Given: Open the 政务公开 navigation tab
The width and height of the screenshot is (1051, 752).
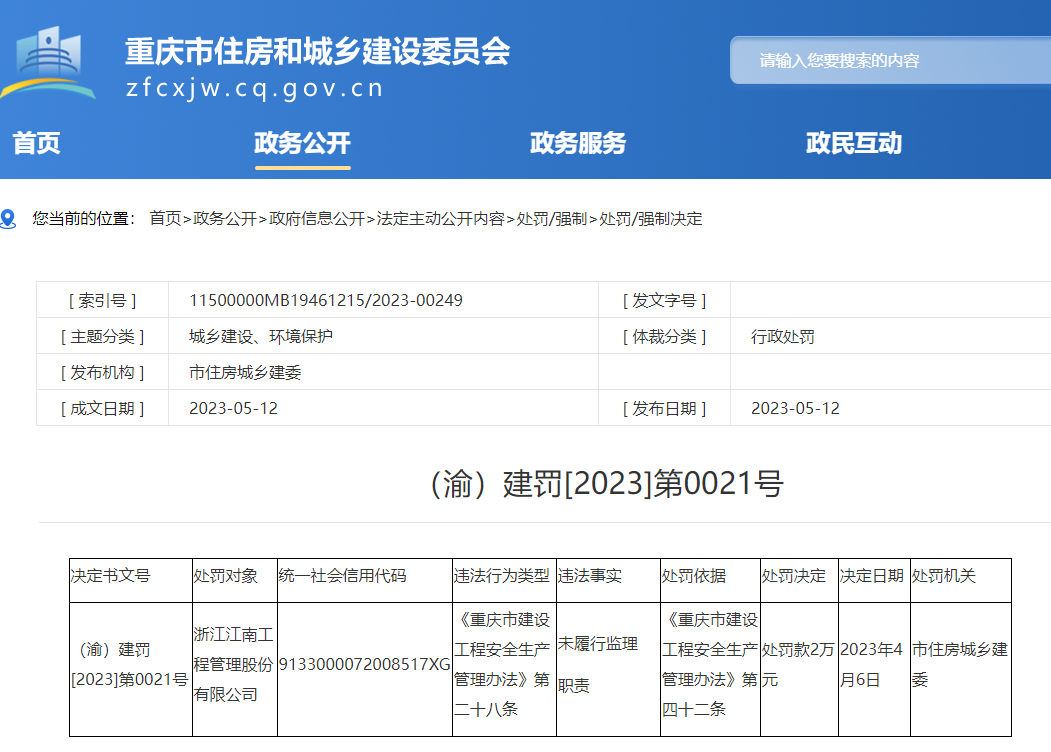Looking at the screenshot, I should click(x=302, y=143).
